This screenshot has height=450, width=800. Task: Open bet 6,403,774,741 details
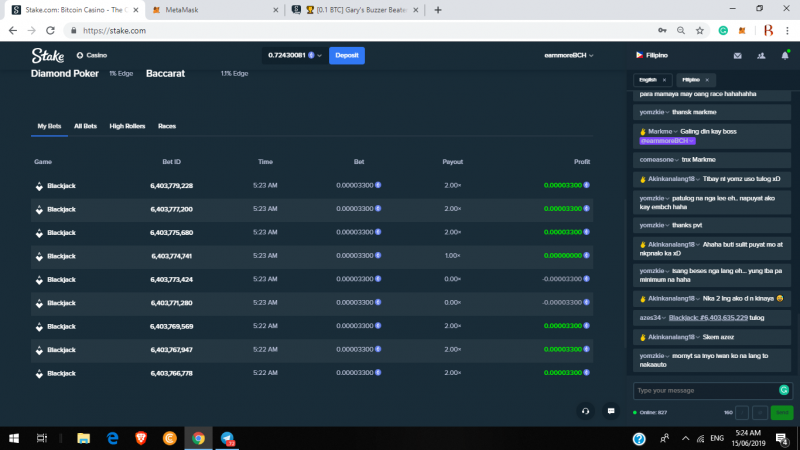[x=171, y=256]
